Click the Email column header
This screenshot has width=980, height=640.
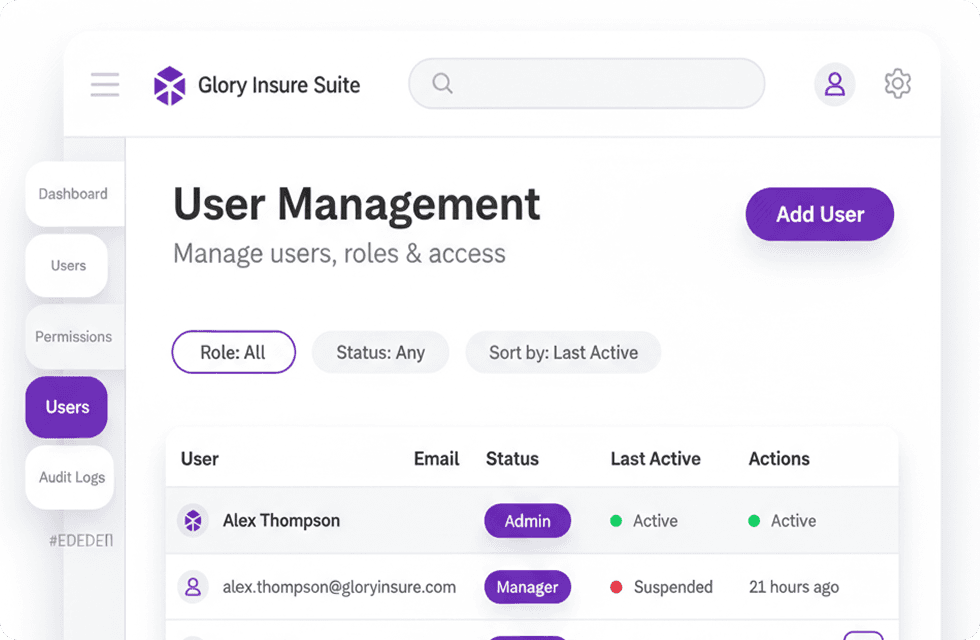[436, 459]
